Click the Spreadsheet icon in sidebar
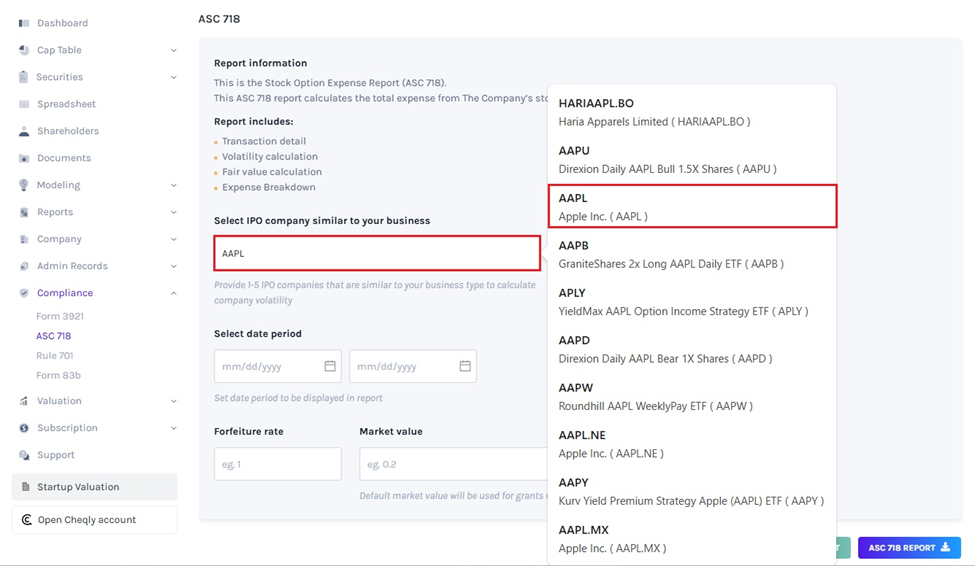The image size is (975, 566). pyautogui.click(x=24, y=104)
